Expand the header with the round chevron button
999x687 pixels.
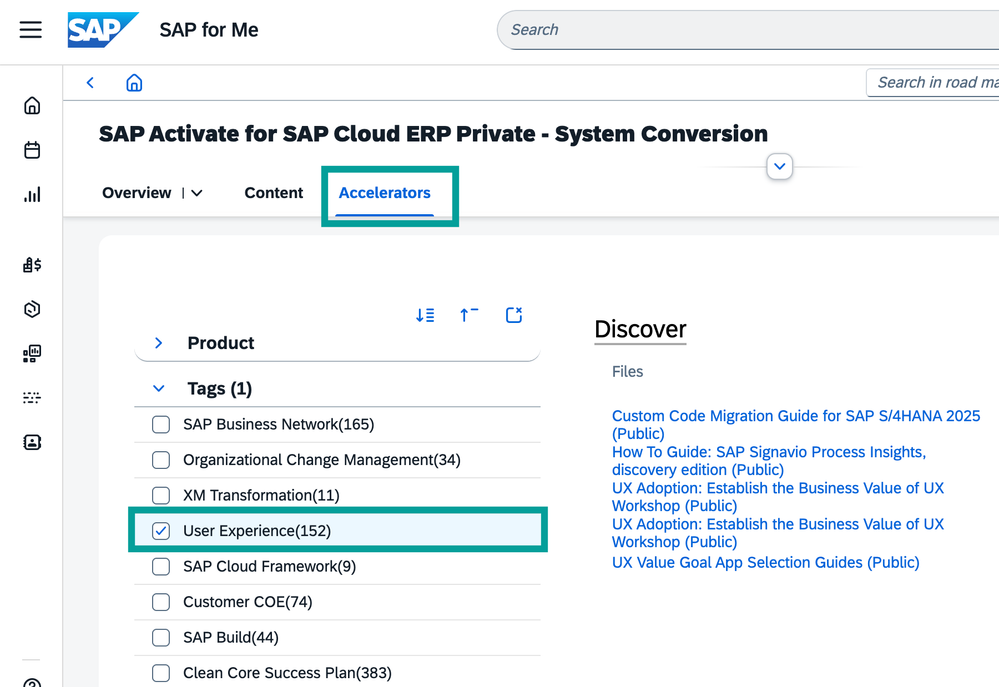pos(779,166)
